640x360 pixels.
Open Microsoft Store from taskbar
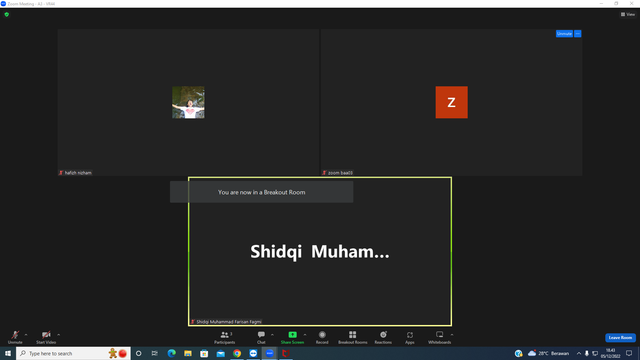(x=204, y=353)
